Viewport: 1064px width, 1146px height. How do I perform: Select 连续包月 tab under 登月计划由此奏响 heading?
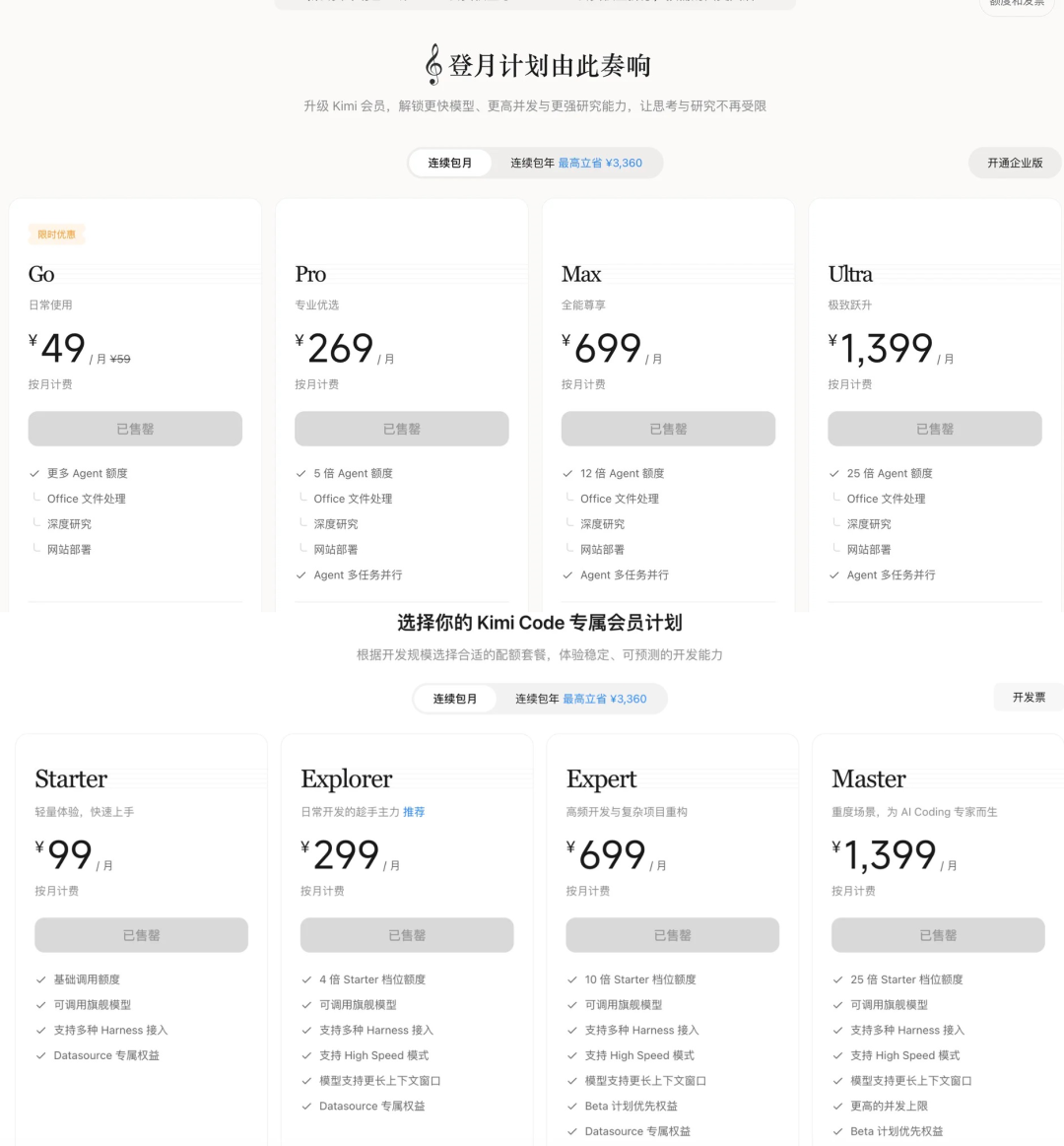point(449,163)
